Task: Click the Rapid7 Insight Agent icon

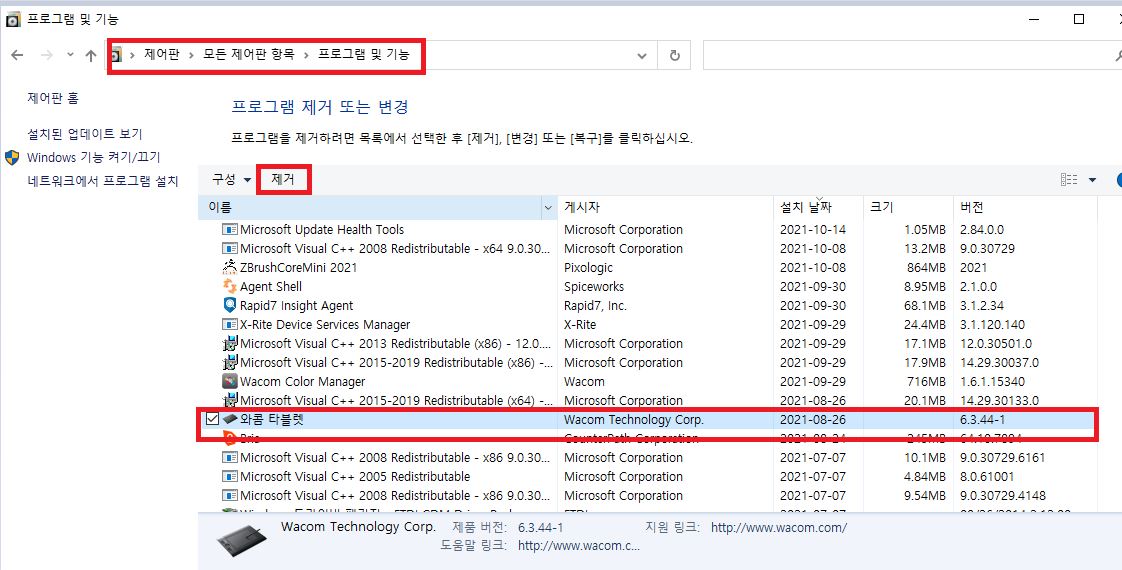Action: tap(230, 305)
